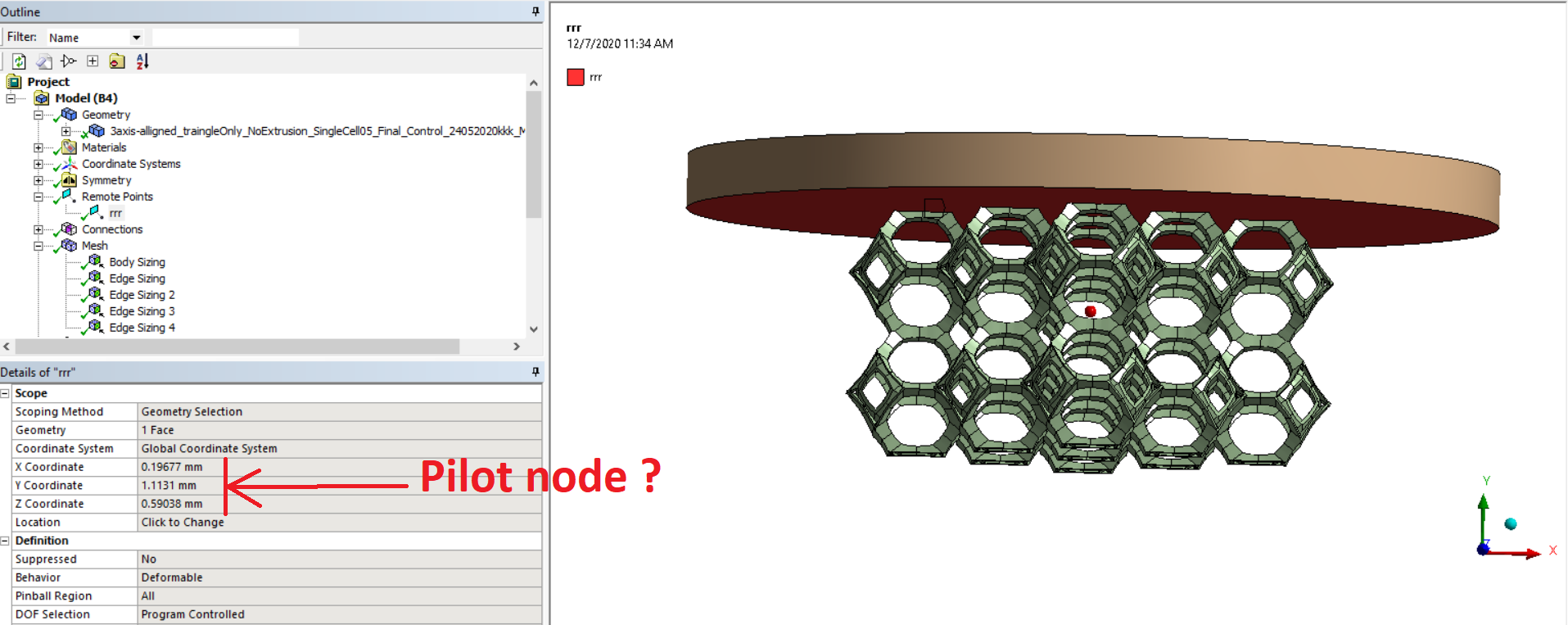Expand the Symmetry tree node

click(38, 180)
